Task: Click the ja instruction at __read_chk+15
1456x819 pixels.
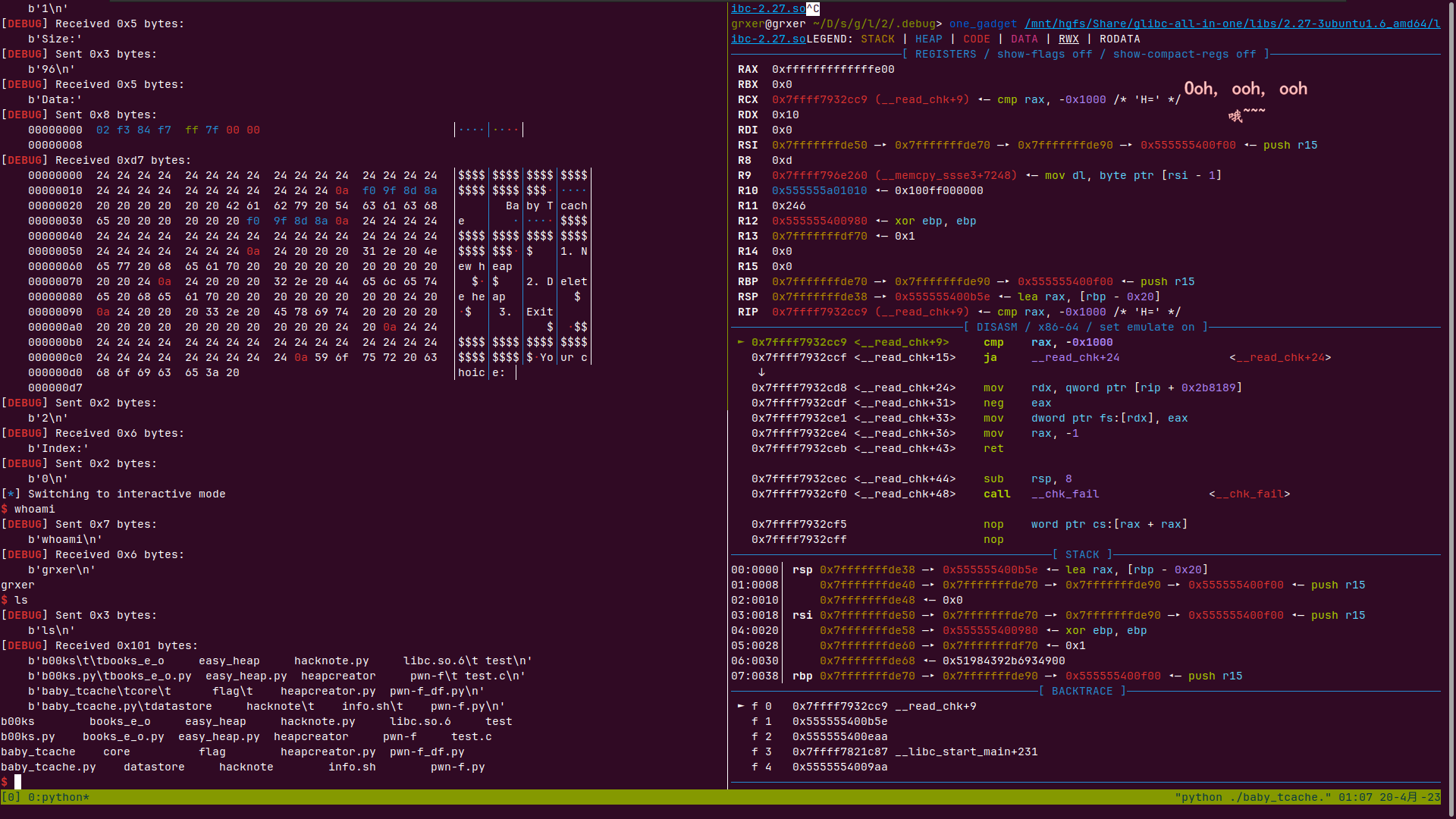Action: pos(990,357)
